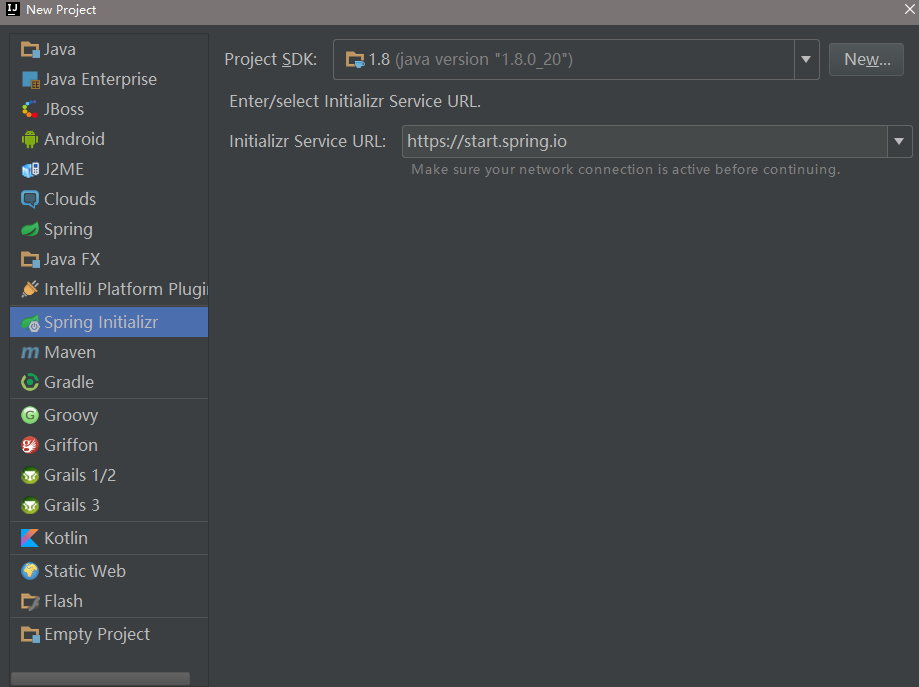Viewport: 919px width, 687px height.
Task: Open the Project SDK dropdown arrow
Action: point(806,59)
